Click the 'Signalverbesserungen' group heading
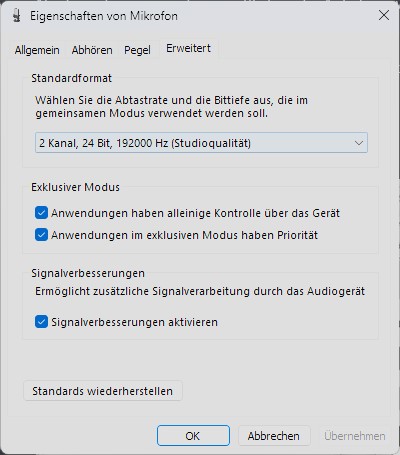Screen dimensions: 400x455 [88, 273]
